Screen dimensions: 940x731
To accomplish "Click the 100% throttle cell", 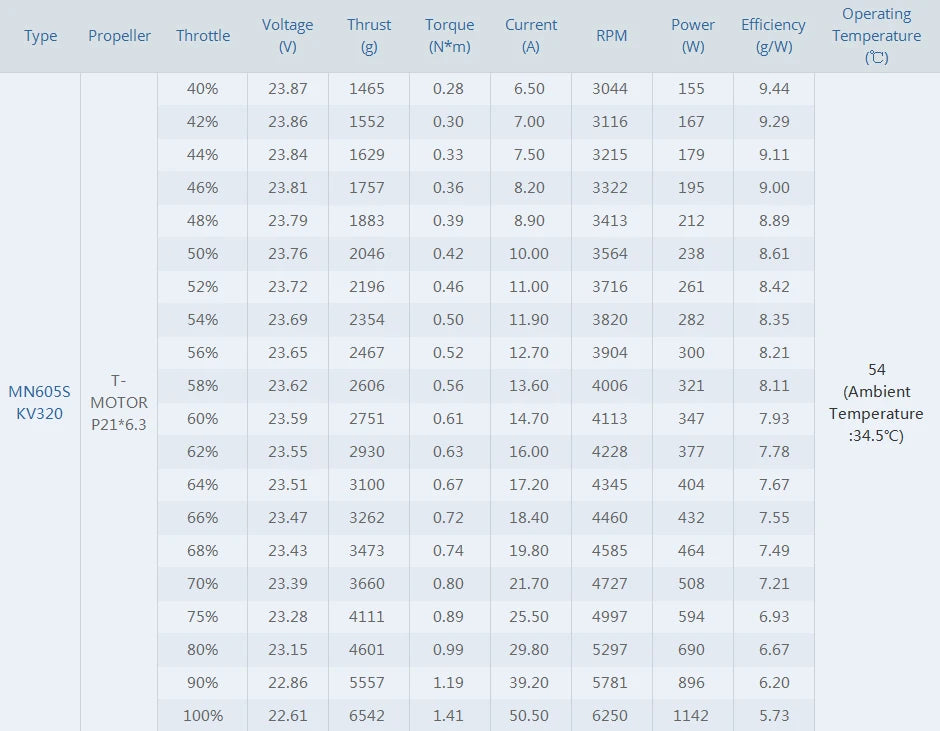I will [203, 715].
